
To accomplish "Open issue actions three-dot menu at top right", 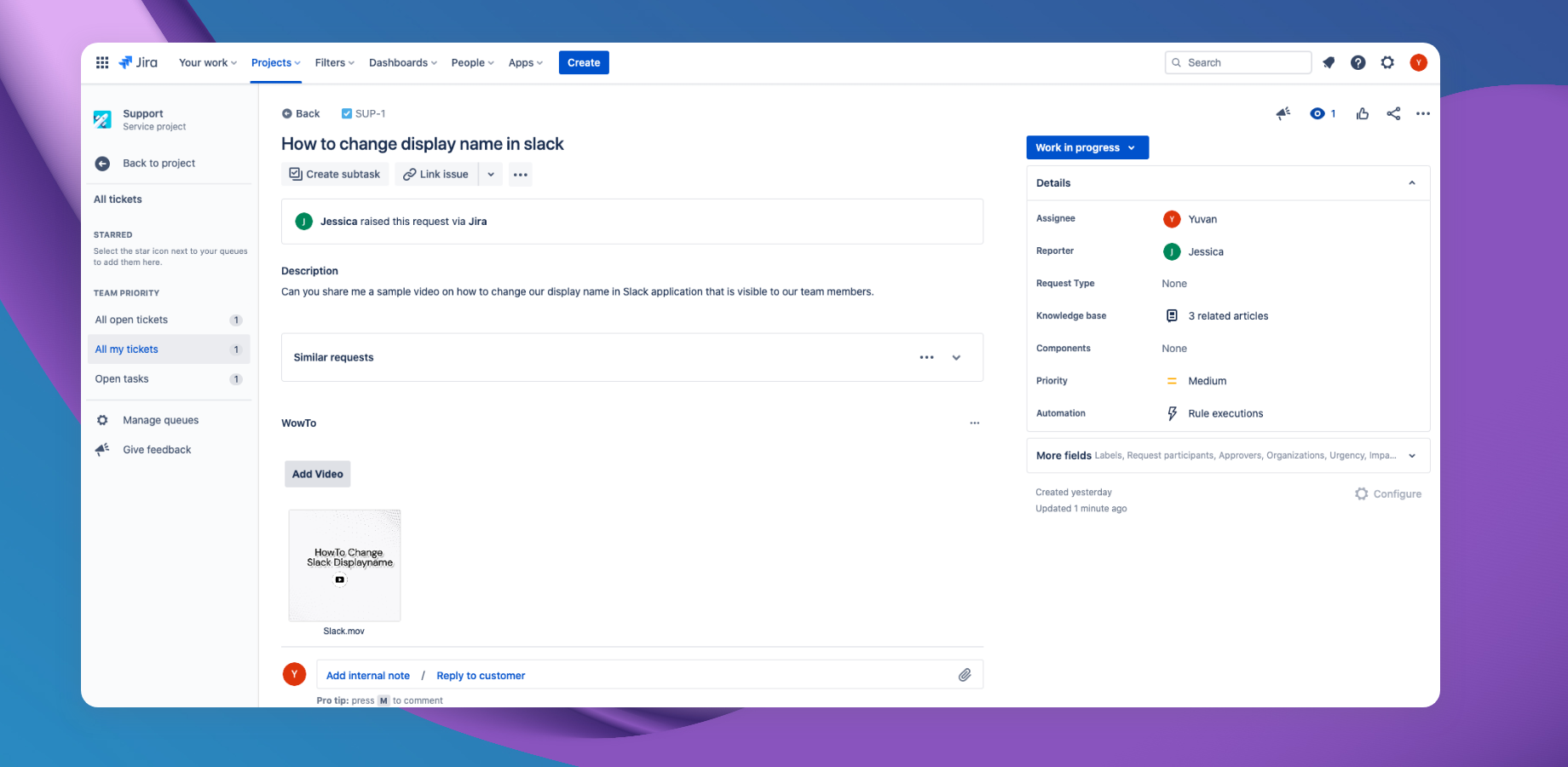I will 1423,113.
